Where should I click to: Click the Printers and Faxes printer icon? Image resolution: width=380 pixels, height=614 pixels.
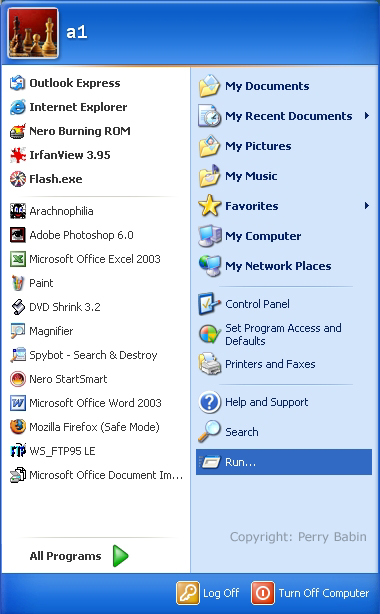209,364
